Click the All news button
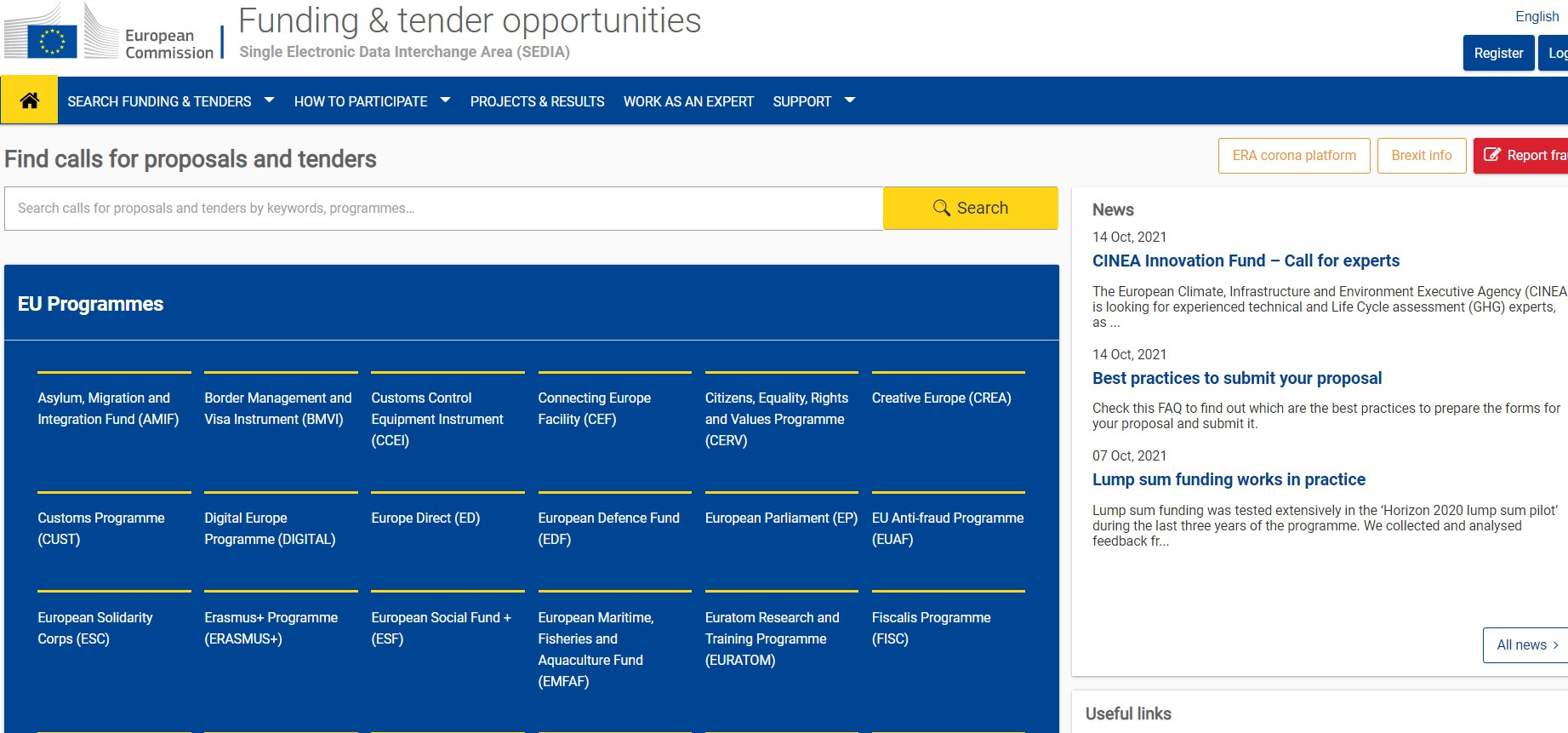This screenshot has width=1568, height=733. (x=1526, y=644)
